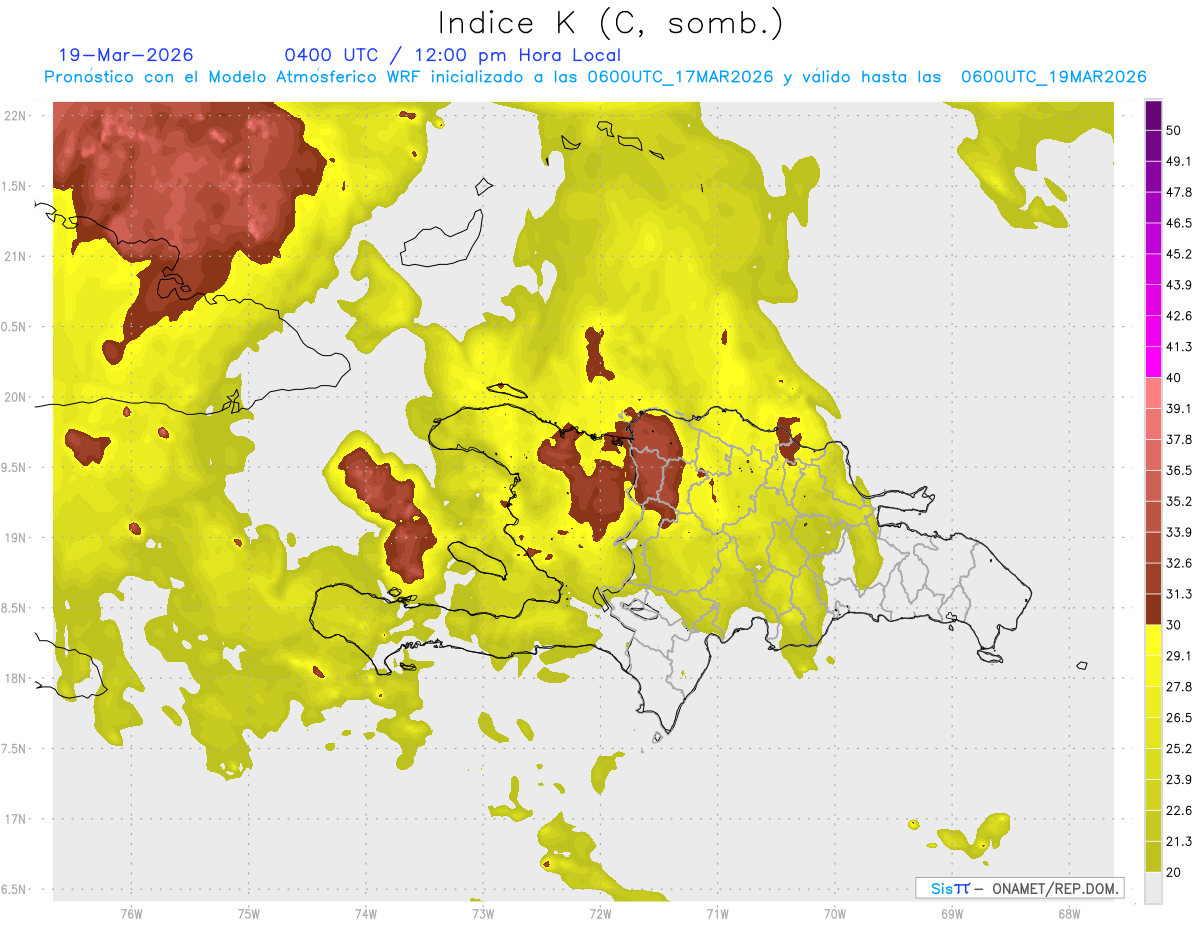
Task: Click the latitude label "8.5N"
Action: point(15,608)
